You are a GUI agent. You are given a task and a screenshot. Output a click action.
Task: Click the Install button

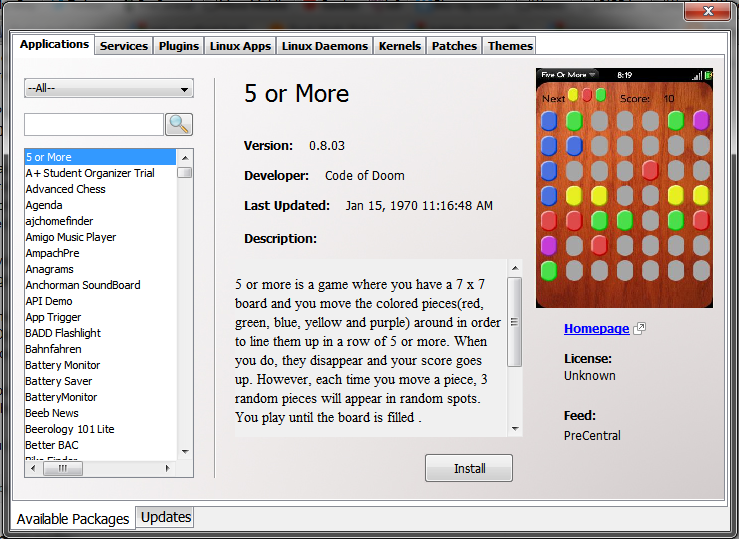point(469,468)
